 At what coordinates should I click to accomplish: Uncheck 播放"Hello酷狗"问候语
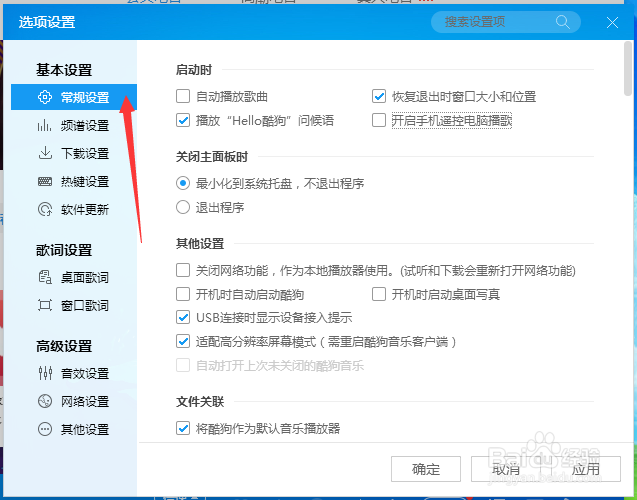(x=183, y=120)
